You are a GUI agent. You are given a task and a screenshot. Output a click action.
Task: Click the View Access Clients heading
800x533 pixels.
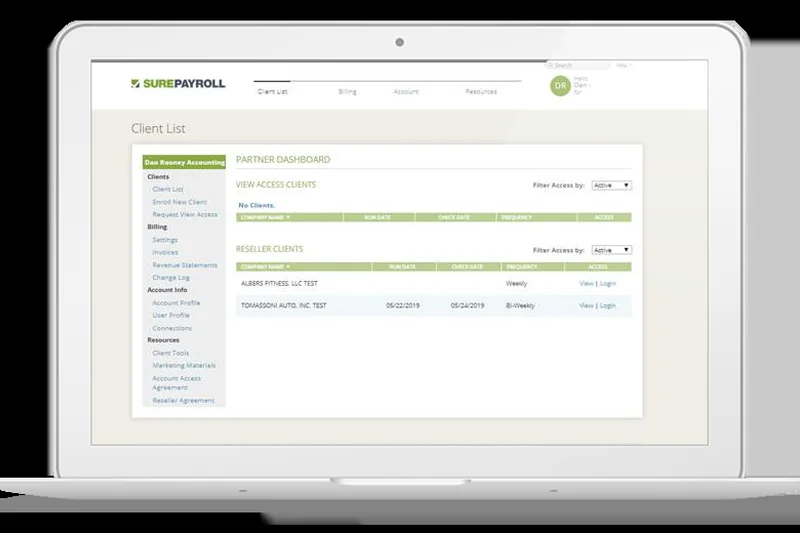276,185
